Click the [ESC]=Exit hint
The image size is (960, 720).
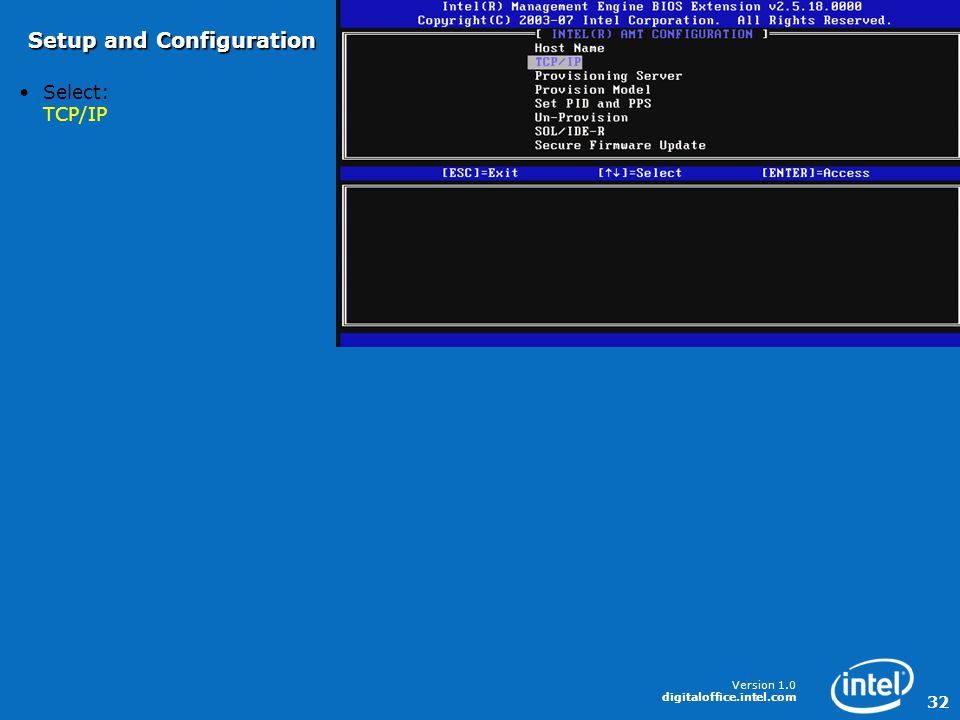(480, 173)
